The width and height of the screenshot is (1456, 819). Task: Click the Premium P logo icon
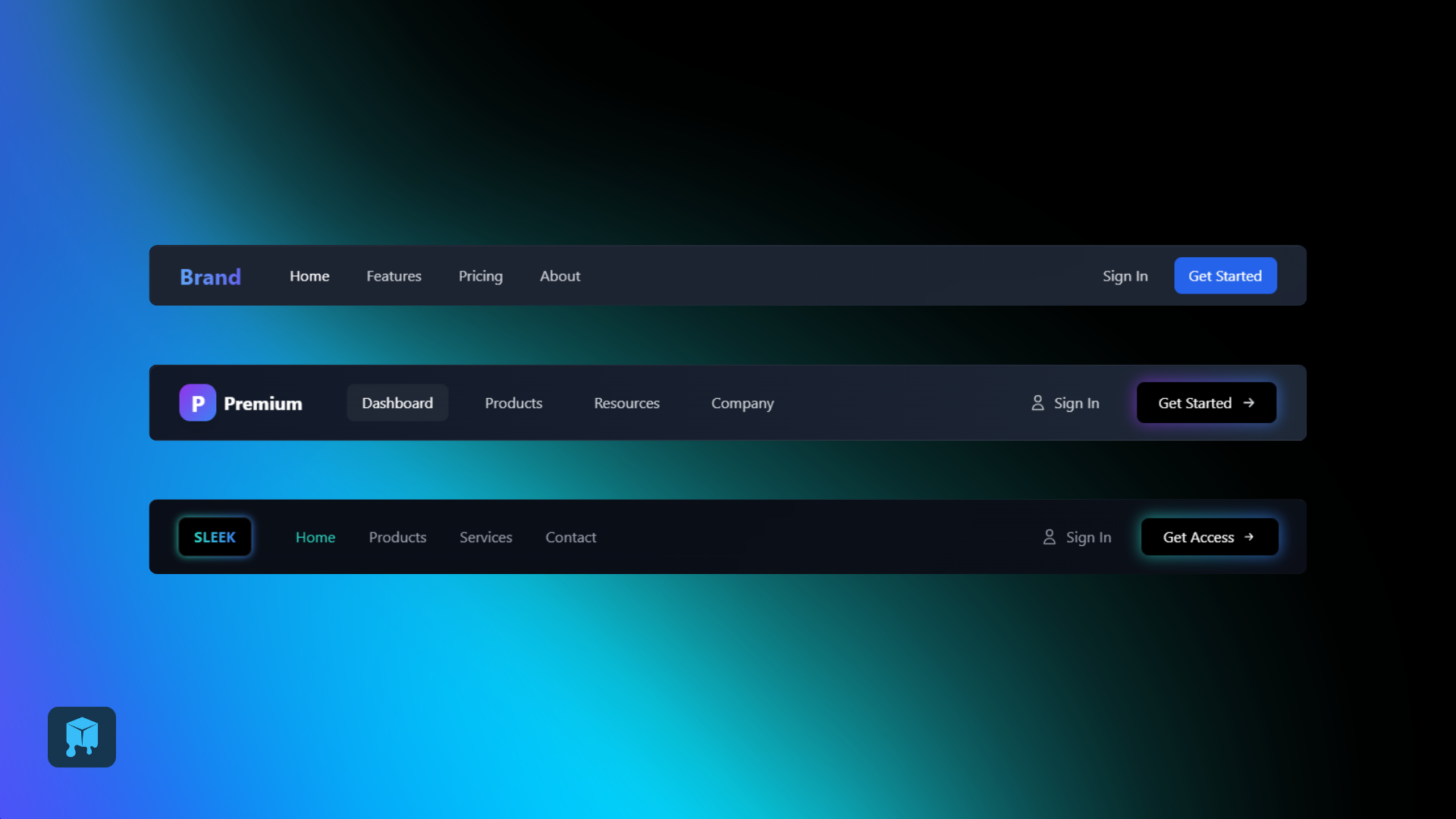point(198,402)
